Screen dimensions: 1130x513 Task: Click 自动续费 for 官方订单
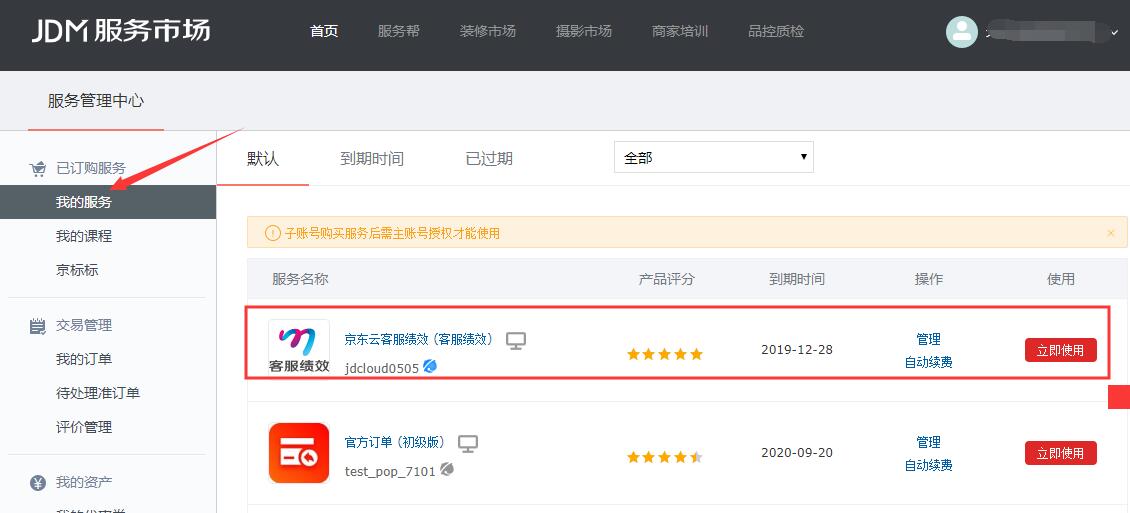coord(928,465)
